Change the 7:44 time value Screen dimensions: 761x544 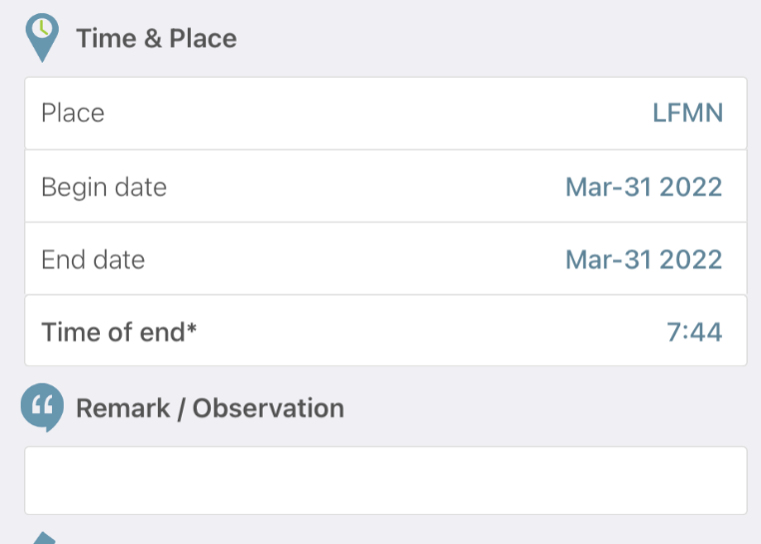point(695,332)
